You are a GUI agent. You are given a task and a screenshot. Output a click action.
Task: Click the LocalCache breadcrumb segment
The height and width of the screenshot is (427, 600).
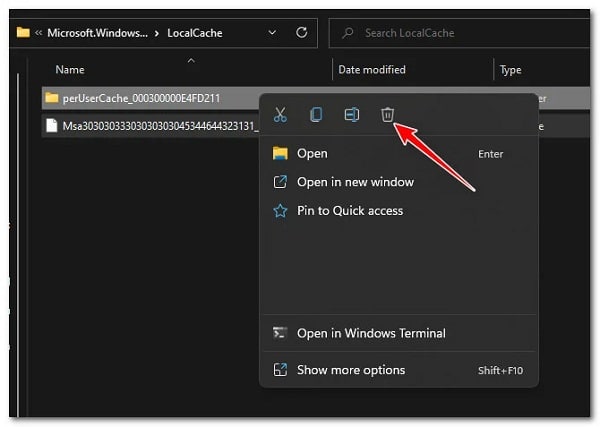pos(194,33)
